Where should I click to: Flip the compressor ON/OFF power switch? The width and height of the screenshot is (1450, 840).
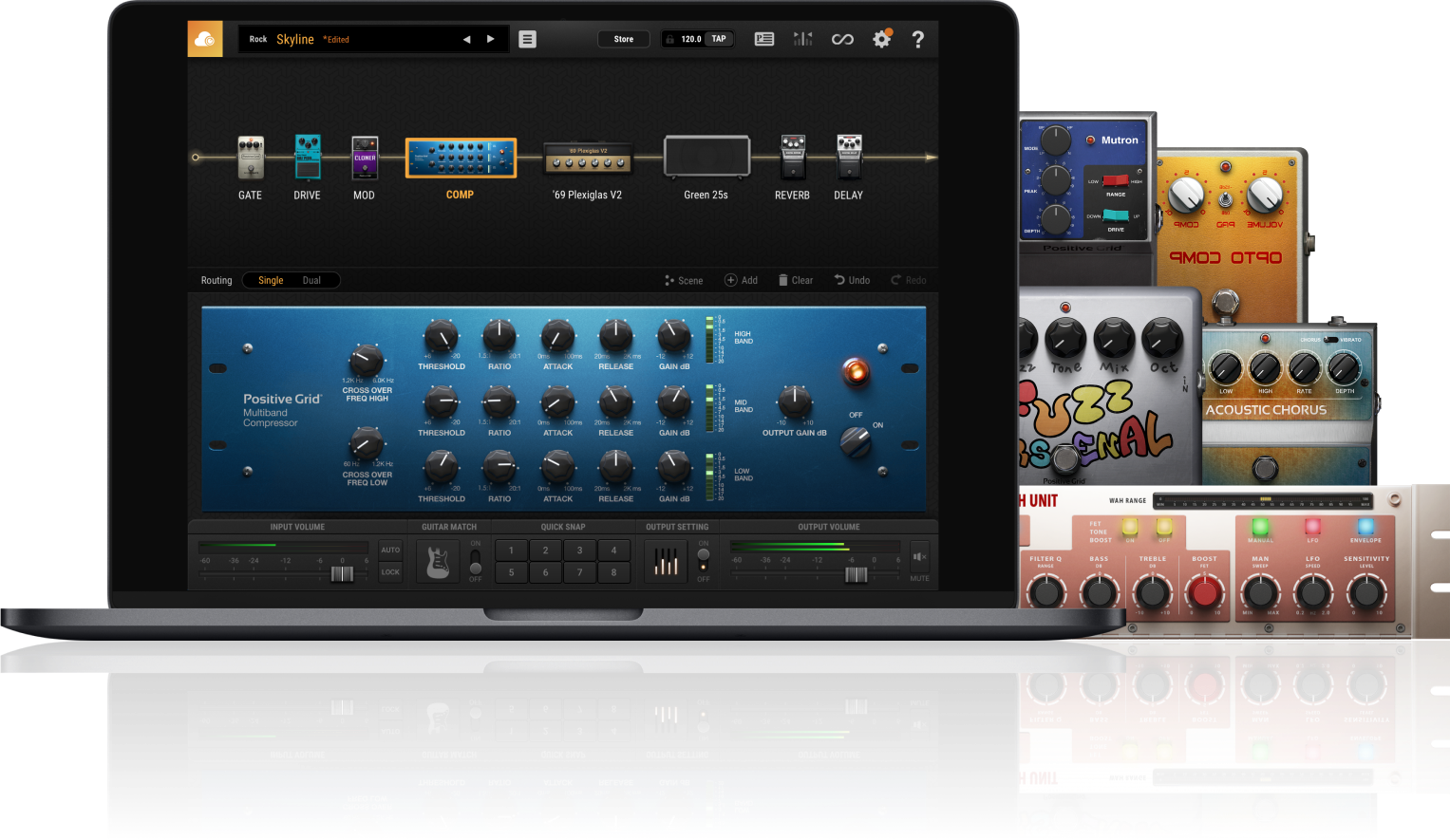pyautogui.click(x=856, y=440)
